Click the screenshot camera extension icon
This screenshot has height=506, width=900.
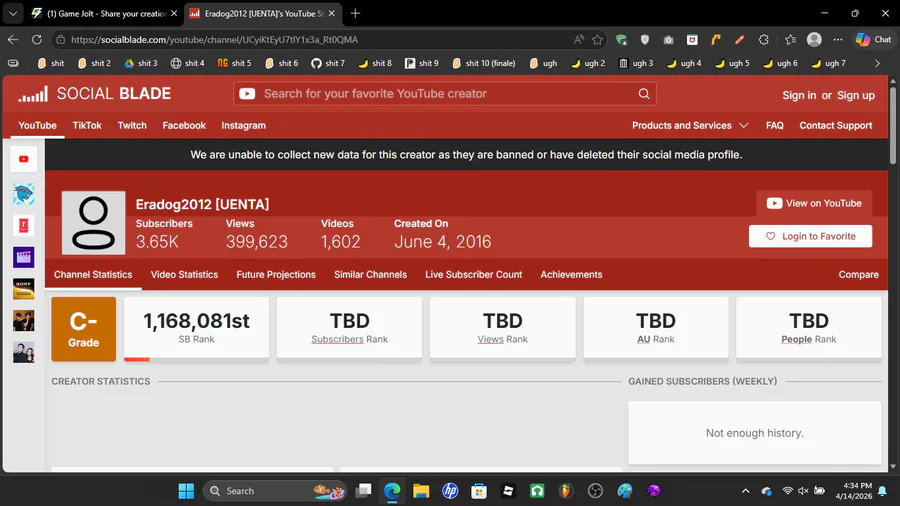[x=668, y=40]
